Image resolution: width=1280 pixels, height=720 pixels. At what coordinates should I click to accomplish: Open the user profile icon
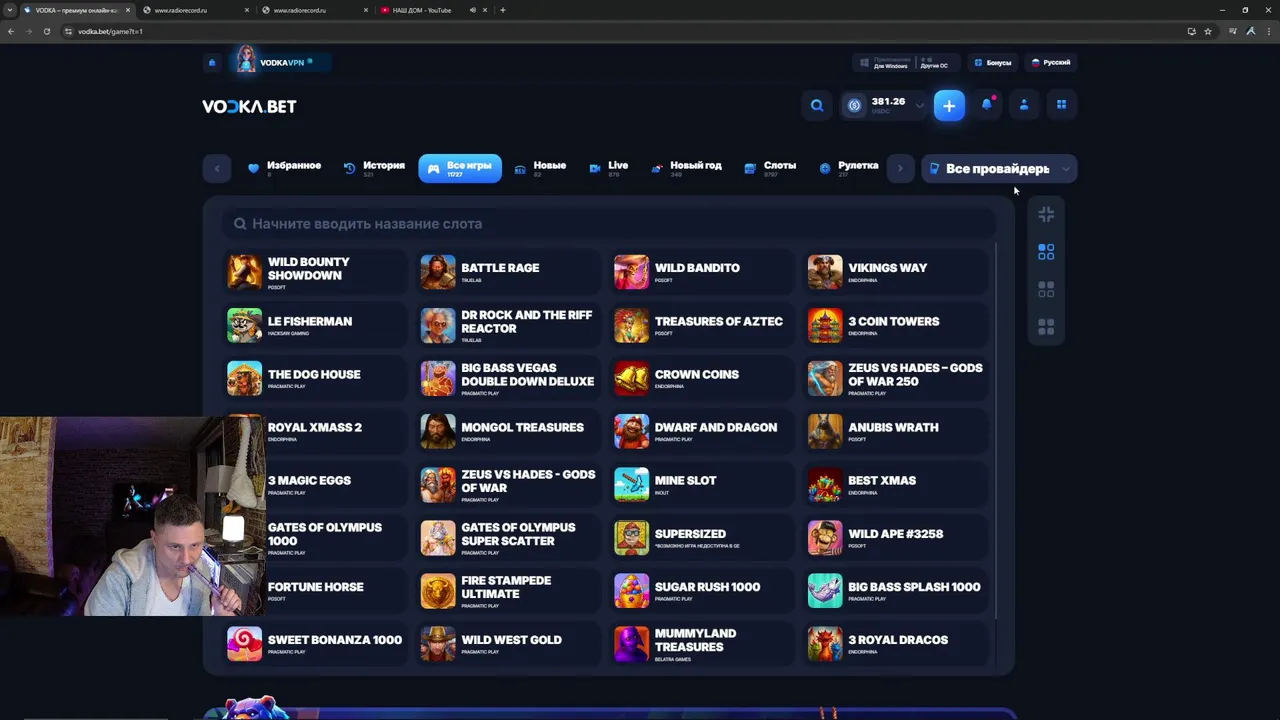coord(1024,105)
